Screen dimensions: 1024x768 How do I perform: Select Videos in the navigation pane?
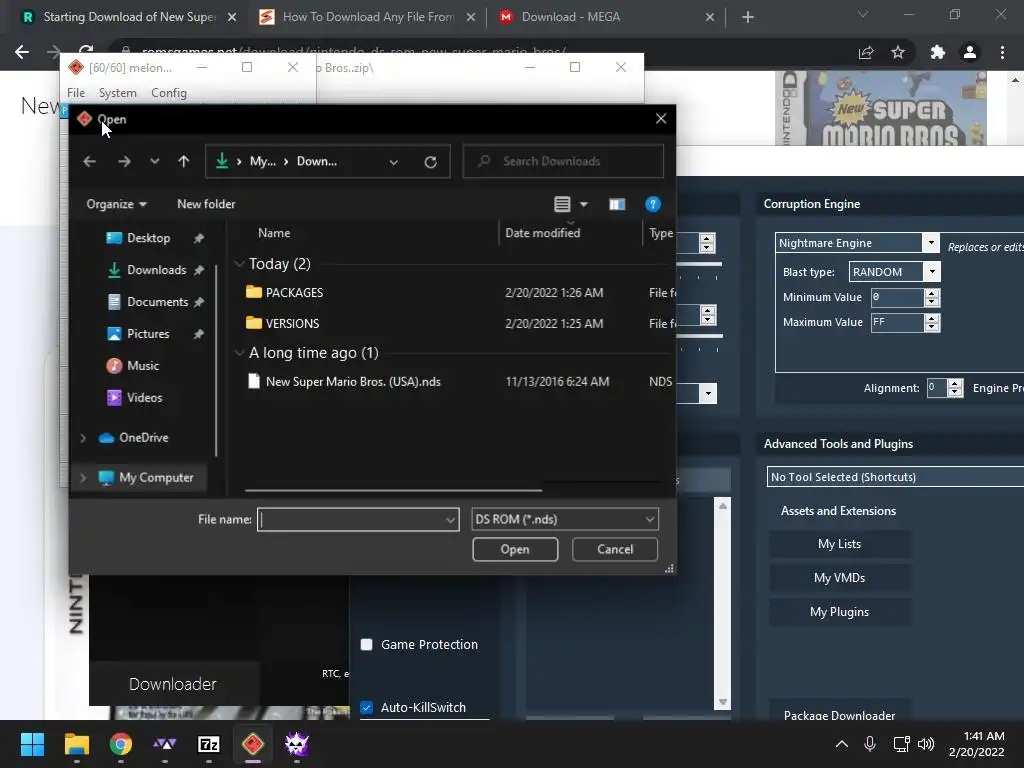pyautogui.click(x=144, y=397)
